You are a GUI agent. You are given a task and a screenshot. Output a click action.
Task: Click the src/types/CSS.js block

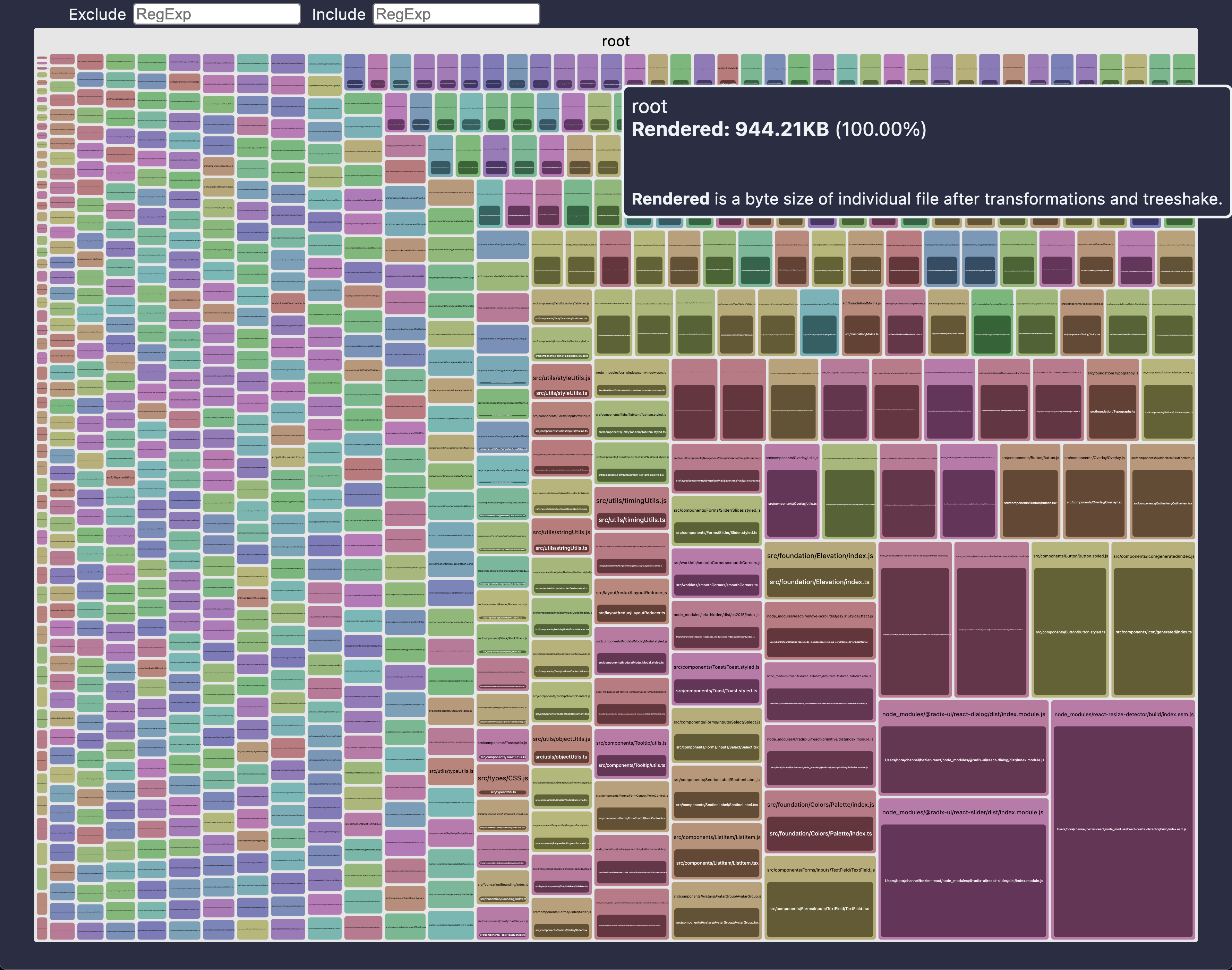tap(503, 779)
